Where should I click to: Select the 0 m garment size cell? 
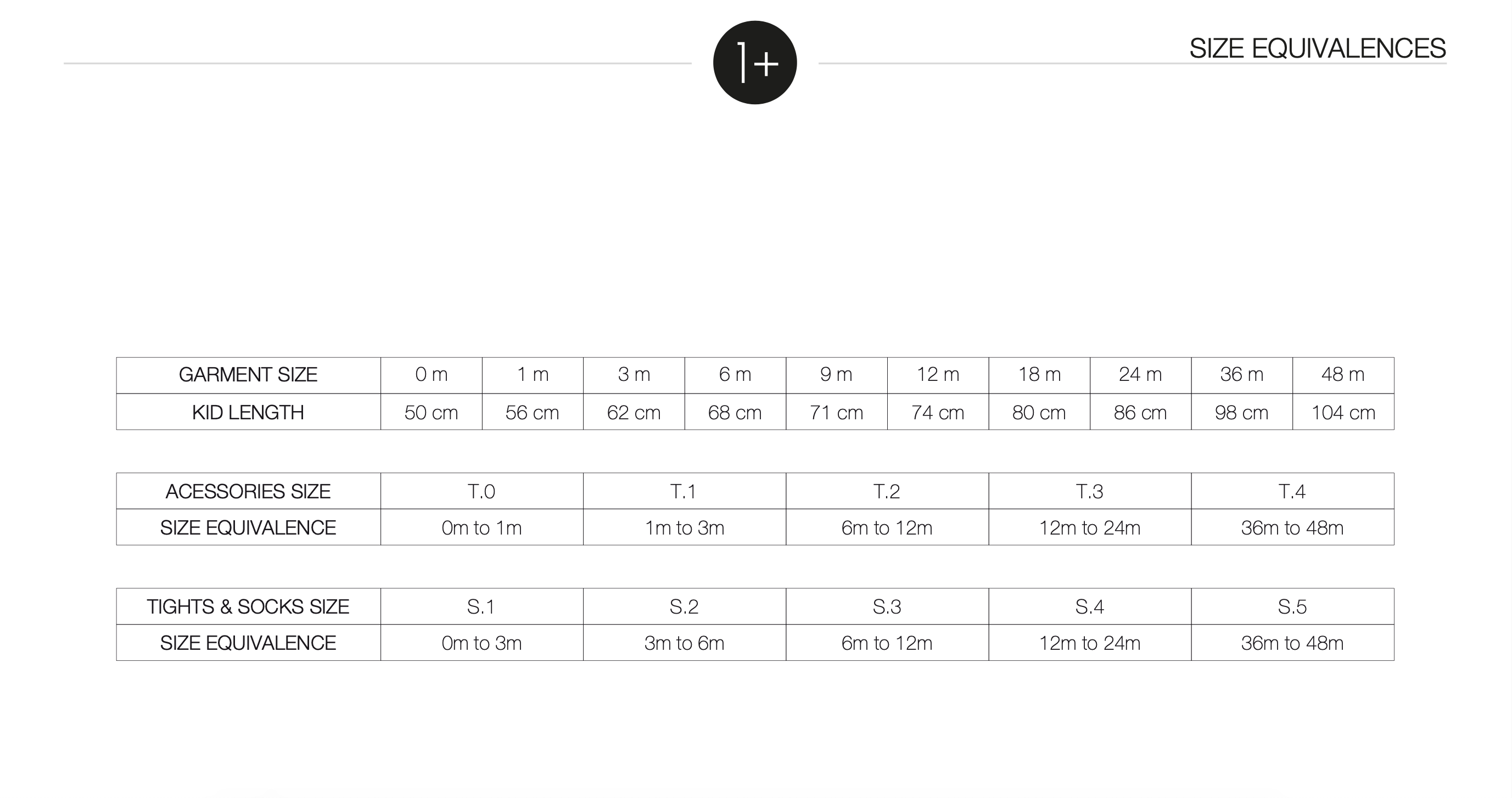(x=432, y=375)
